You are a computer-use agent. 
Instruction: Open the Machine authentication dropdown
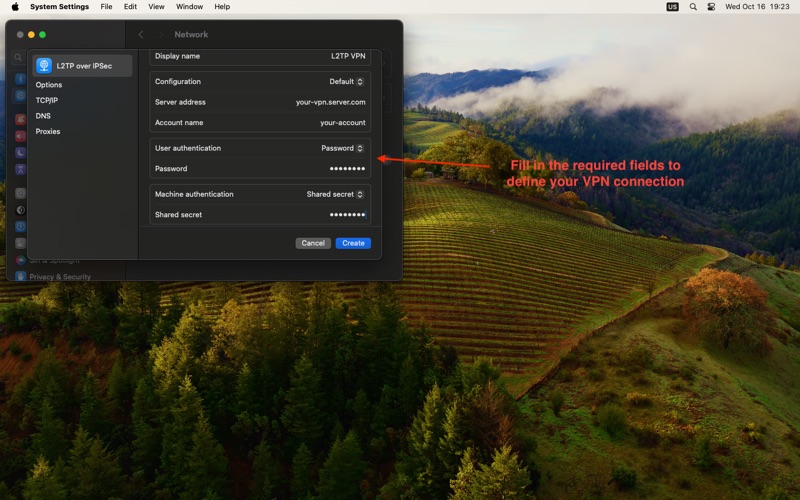click(x=335, y=194)
